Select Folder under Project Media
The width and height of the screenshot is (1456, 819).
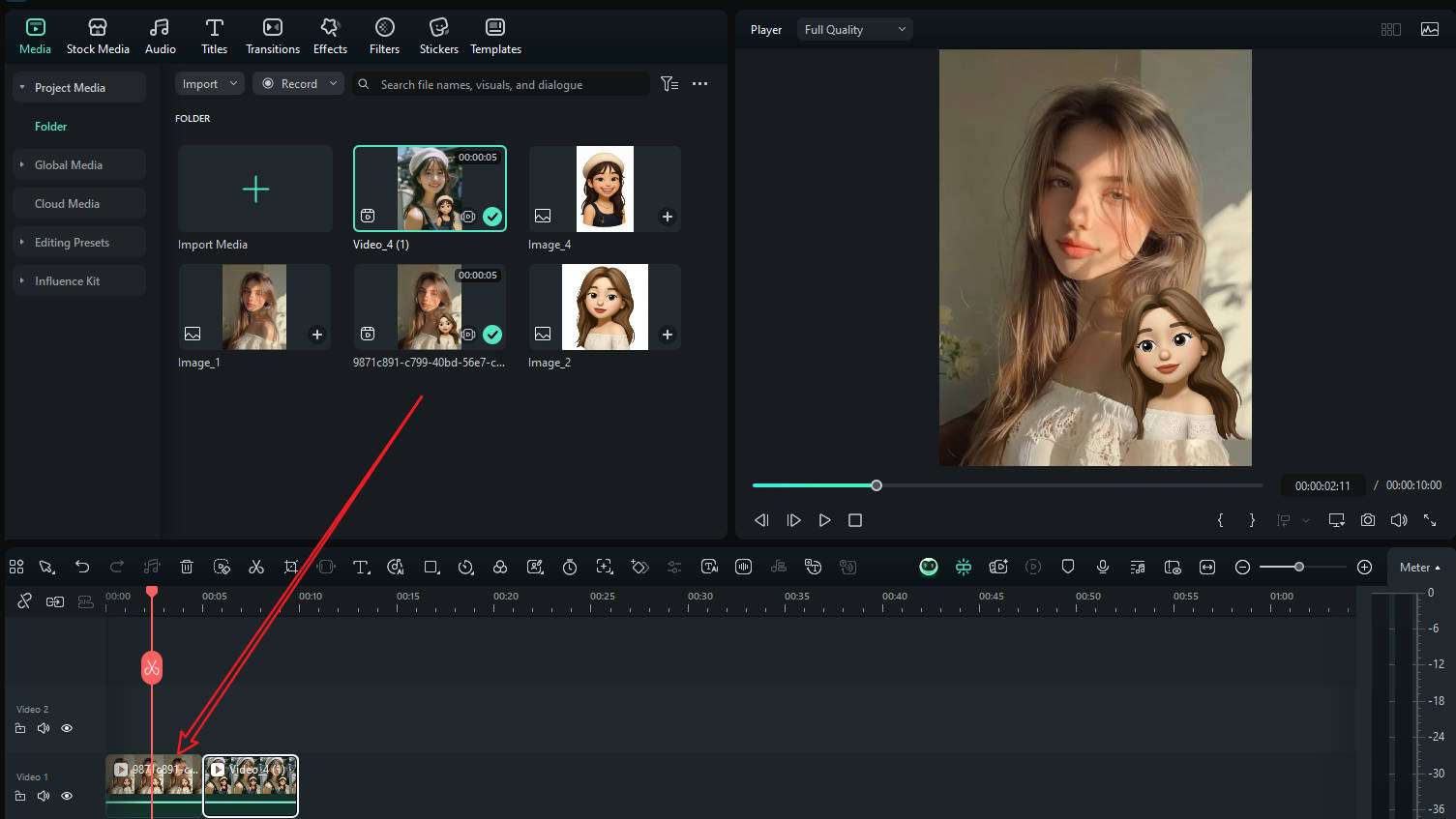(x=51, y=127)
